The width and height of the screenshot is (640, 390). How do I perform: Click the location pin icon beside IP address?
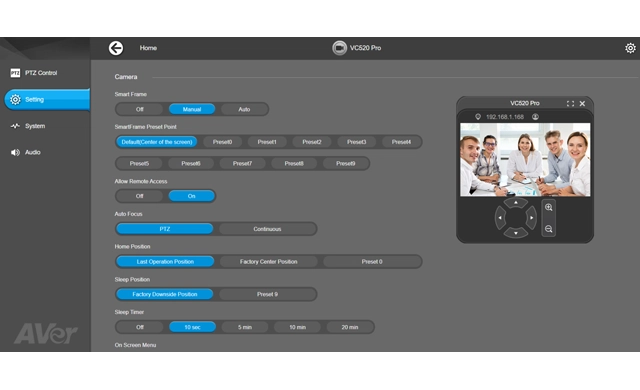pos(478,117)
